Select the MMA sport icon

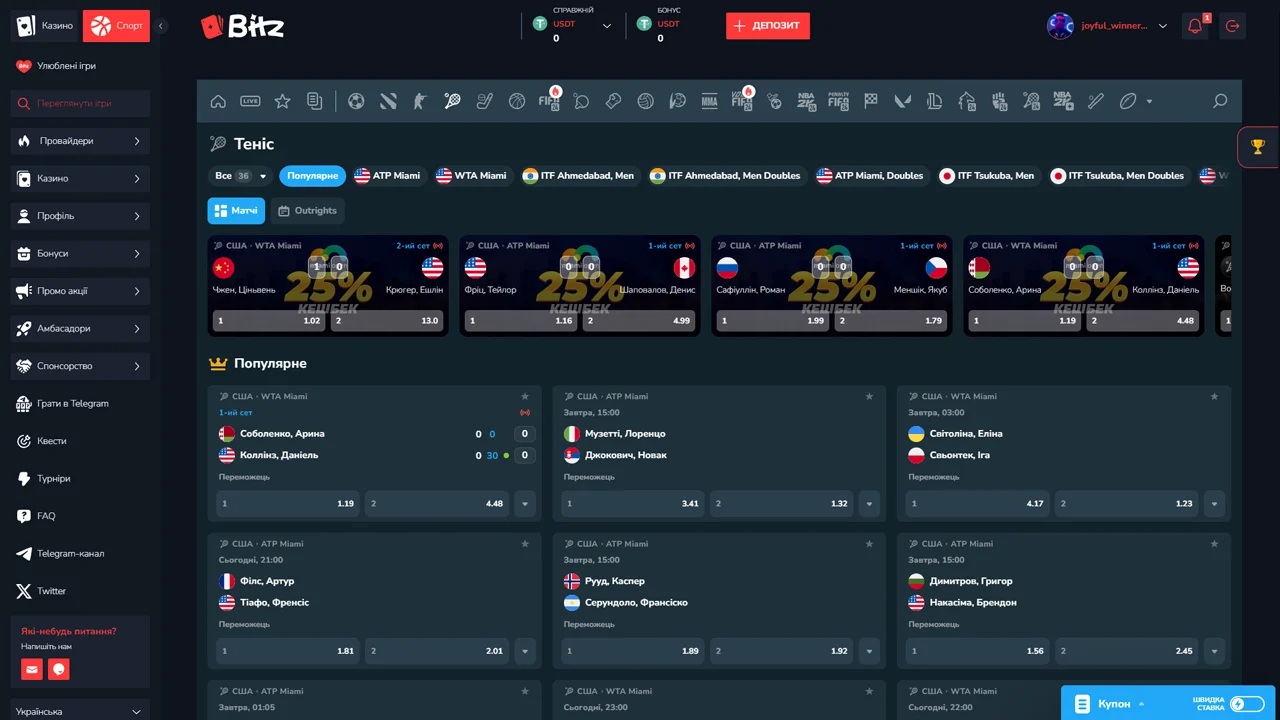click(x=709, y=101)
